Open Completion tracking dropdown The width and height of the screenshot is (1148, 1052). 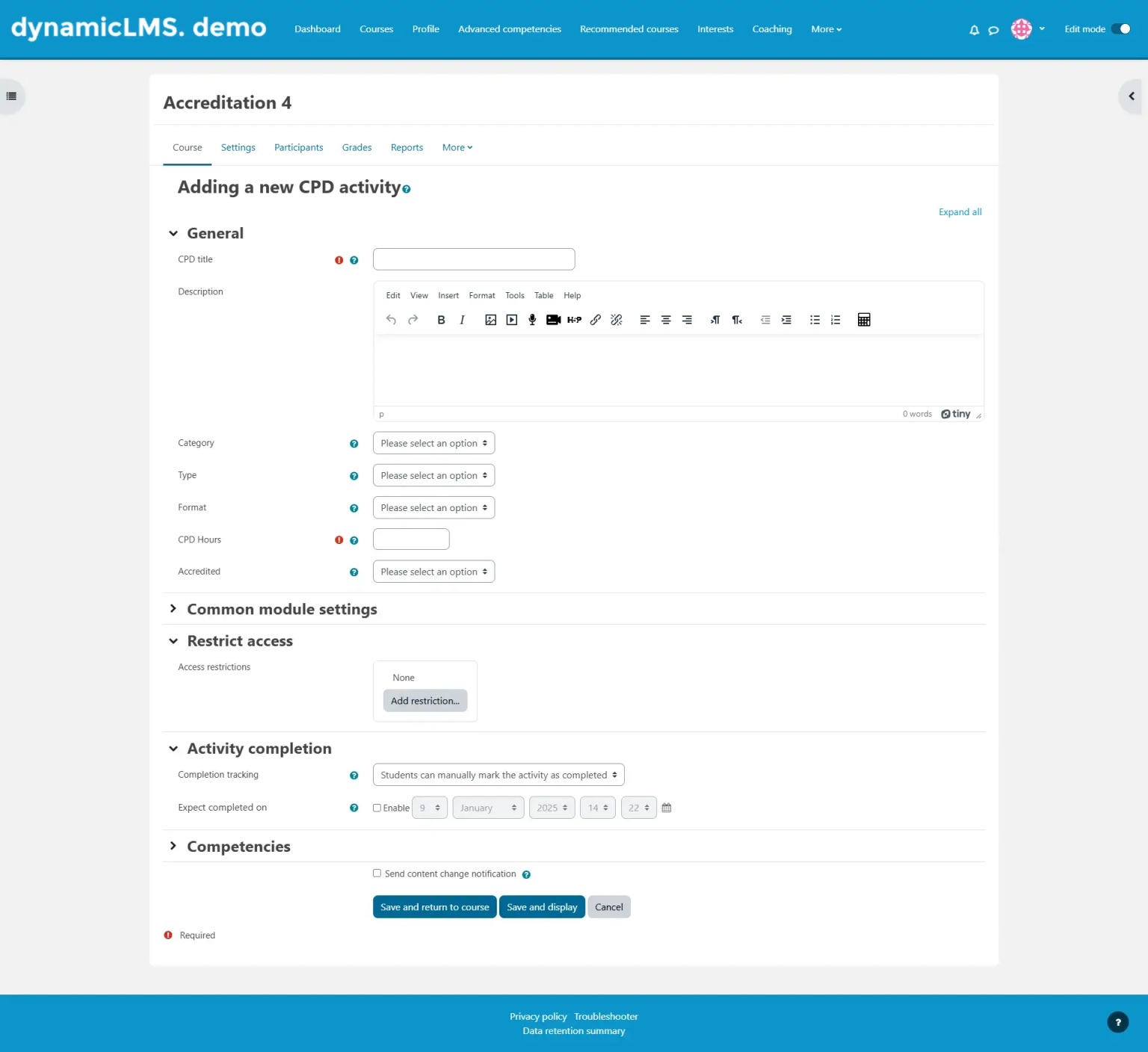499,775
